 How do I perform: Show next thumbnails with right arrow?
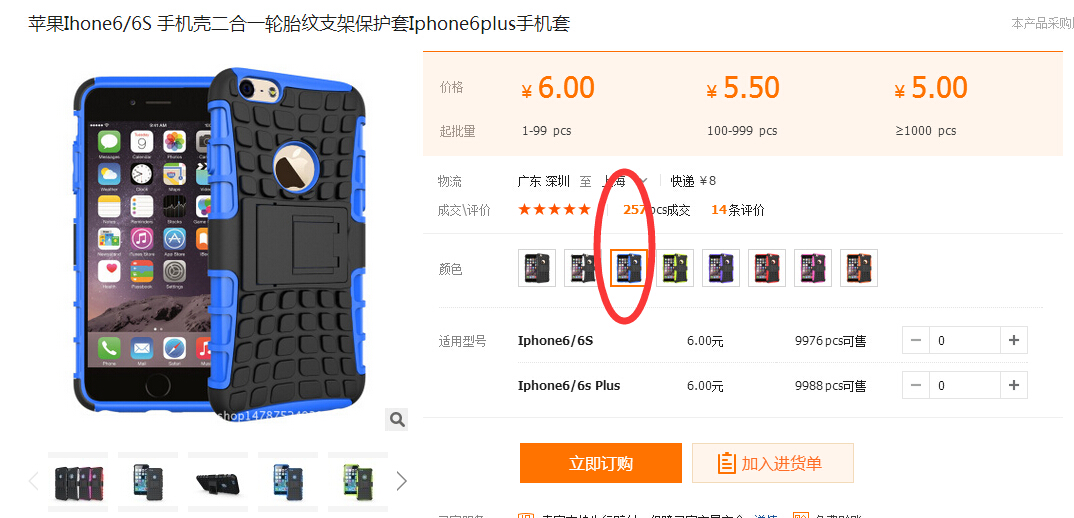point(401,481)
